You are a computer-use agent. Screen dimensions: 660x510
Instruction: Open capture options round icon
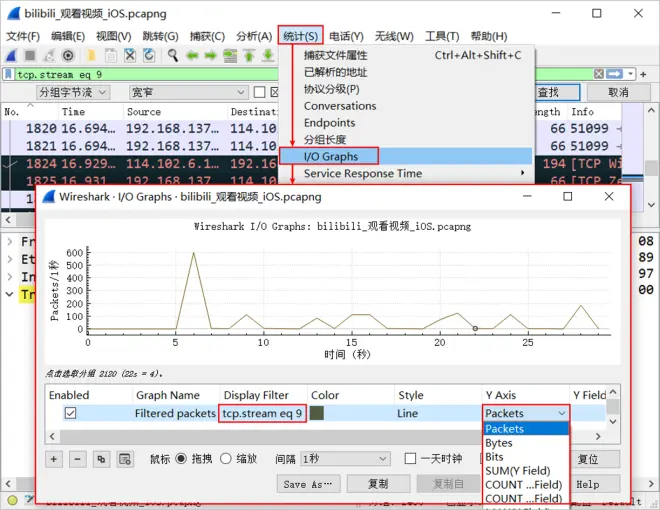(x=68, y=56)
